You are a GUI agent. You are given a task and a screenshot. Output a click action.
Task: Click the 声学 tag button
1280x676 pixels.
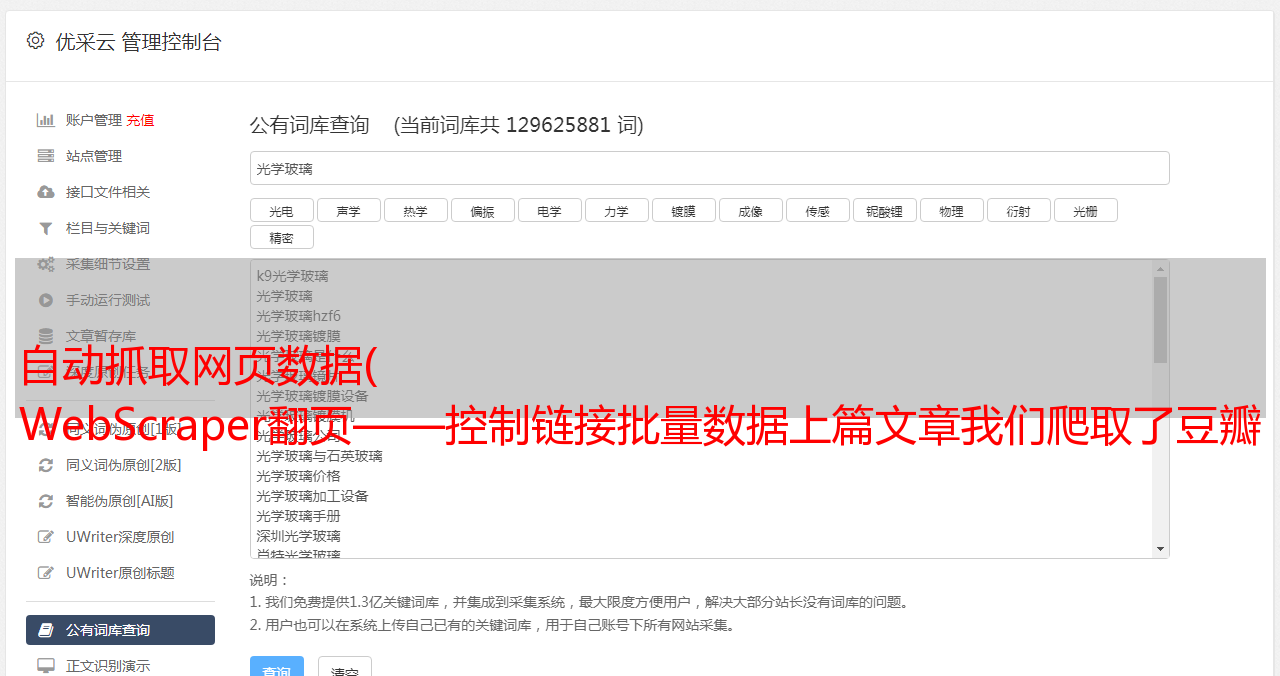(348, 210)
